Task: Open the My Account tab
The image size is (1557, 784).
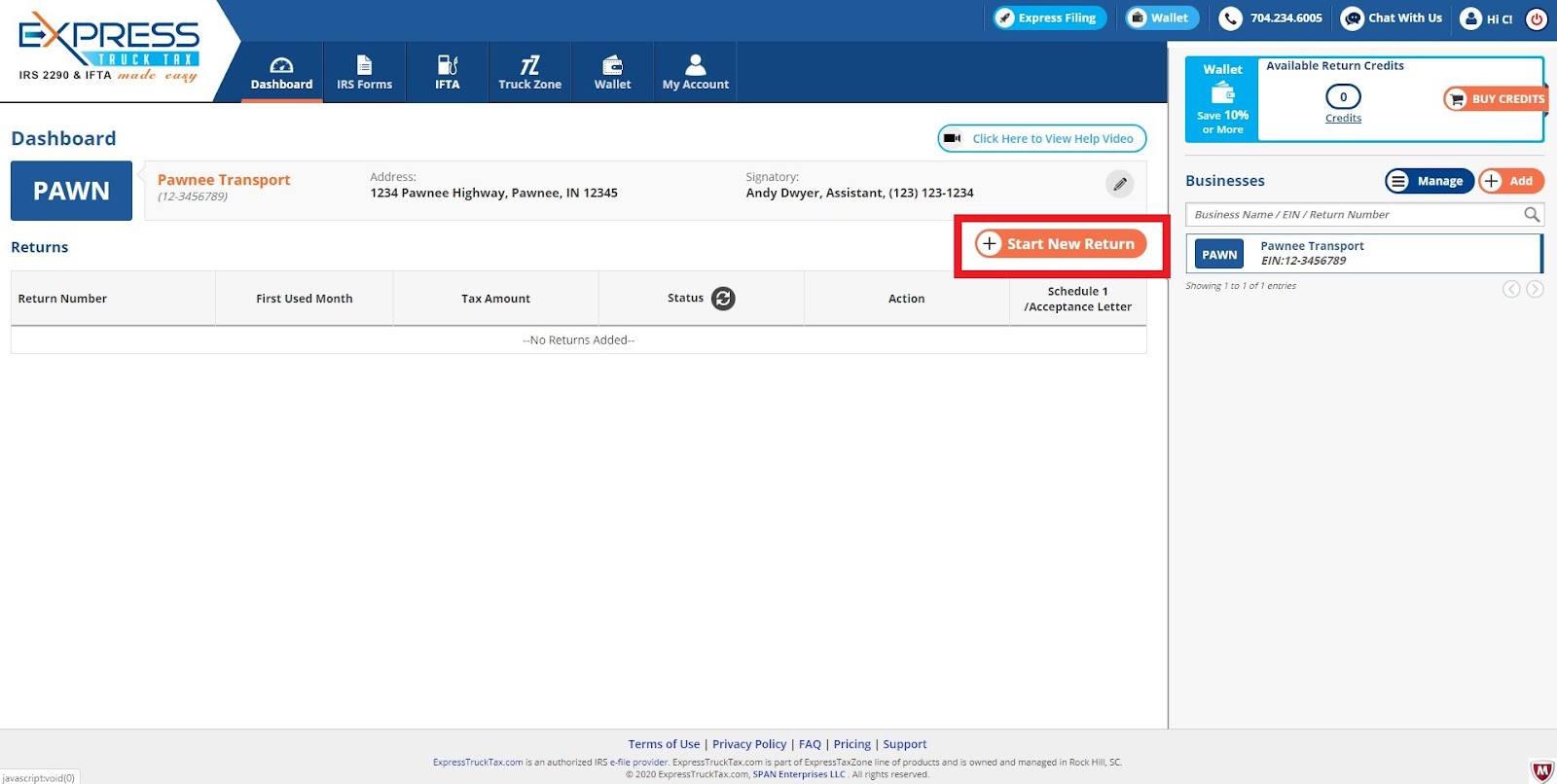Action: click(x=695, y=73)
